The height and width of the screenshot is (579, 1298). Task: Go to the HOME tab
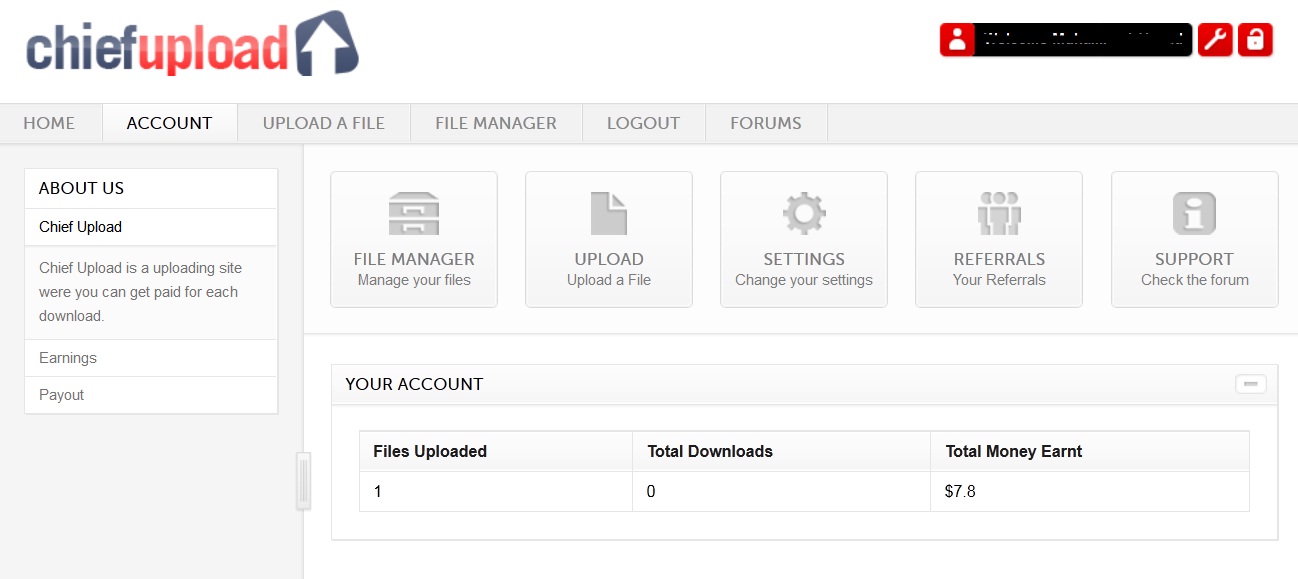coord(49,123)
